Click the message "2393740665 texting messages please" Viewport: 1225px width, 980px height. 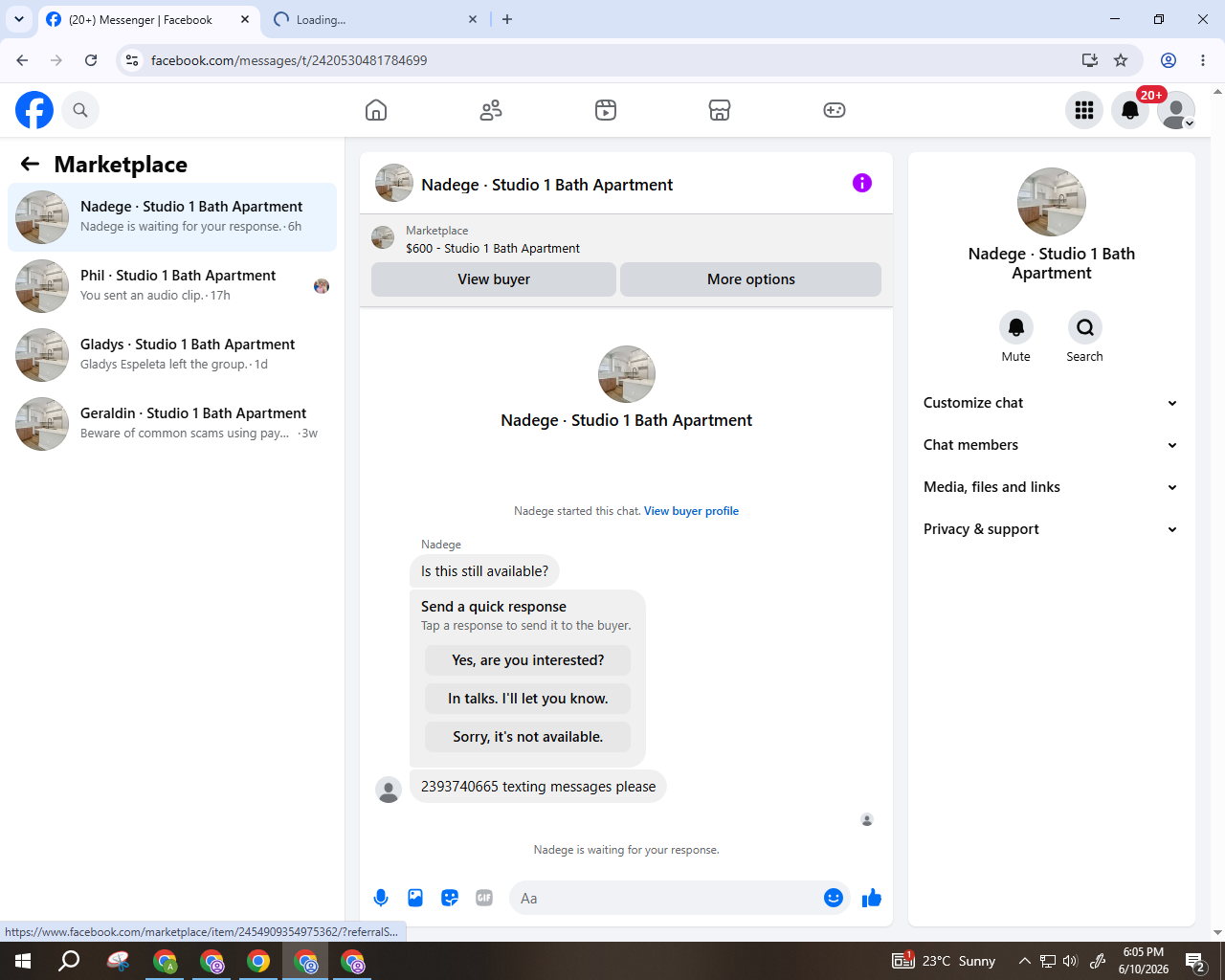(538, 787)
